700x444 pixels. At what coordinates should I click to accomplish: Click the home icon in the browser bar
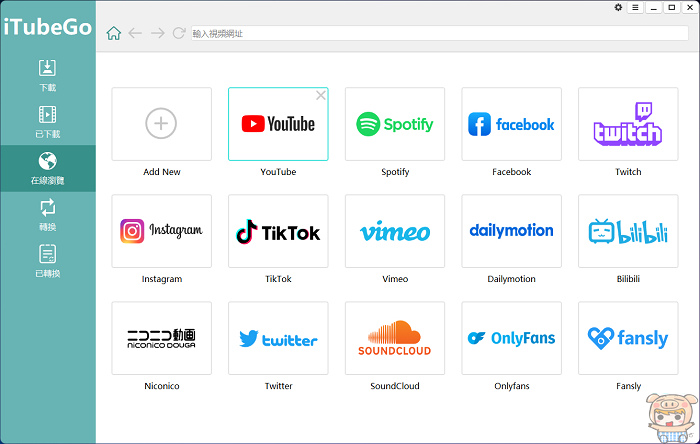pos(114,33)
